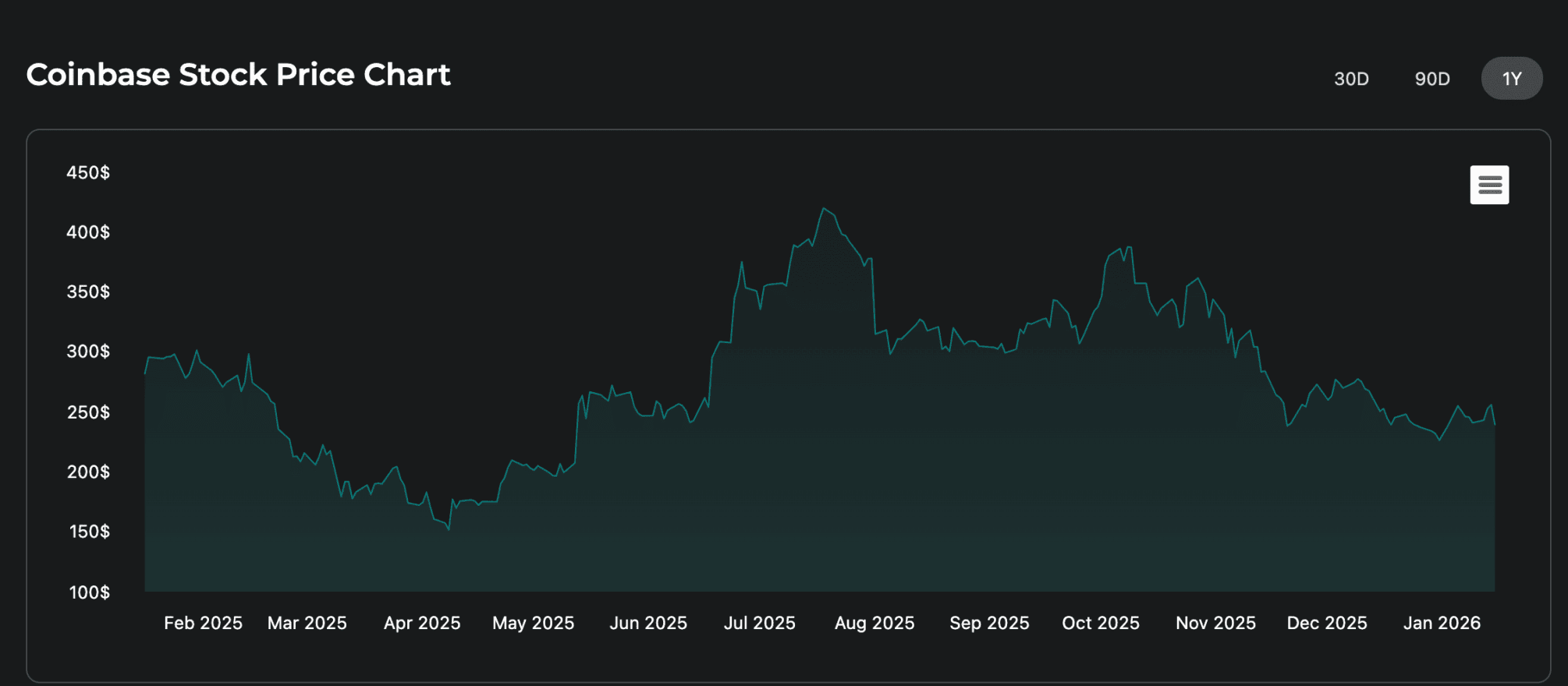Click the Feb 2025 axis label
1568x686 pixels.
[x=203, y=623]
